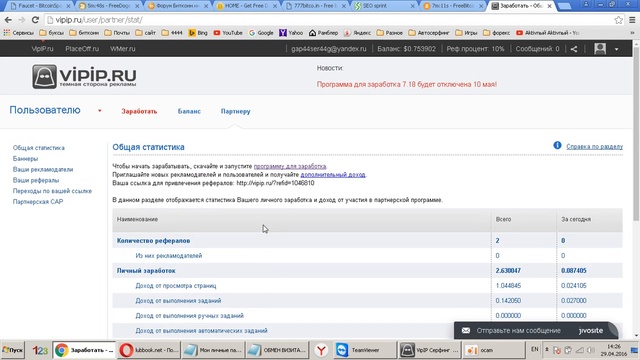Bookmark this page using the star icon
The width and height of the screenshot is (640, 360).
618,20
